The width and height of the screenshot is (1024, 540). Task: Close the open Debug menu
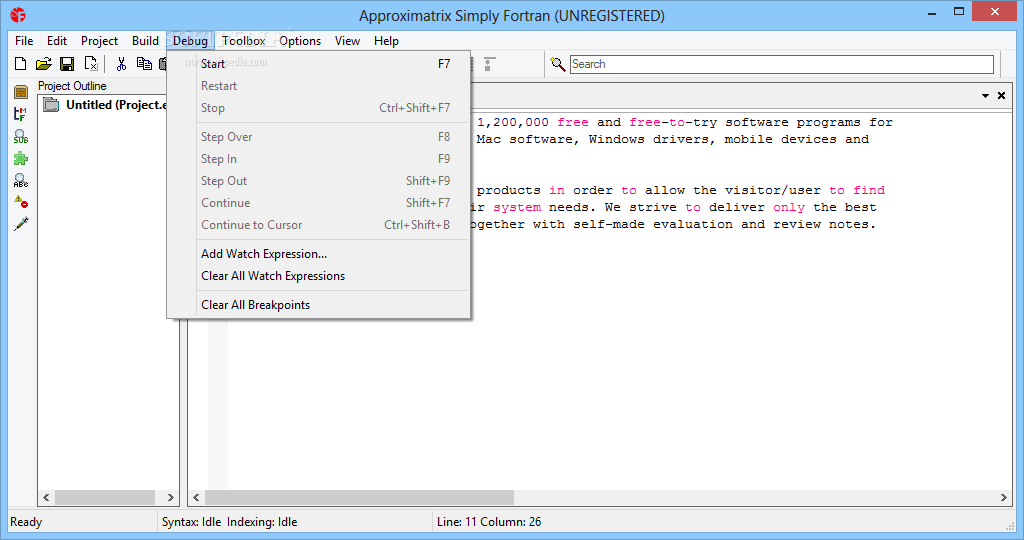190,40
